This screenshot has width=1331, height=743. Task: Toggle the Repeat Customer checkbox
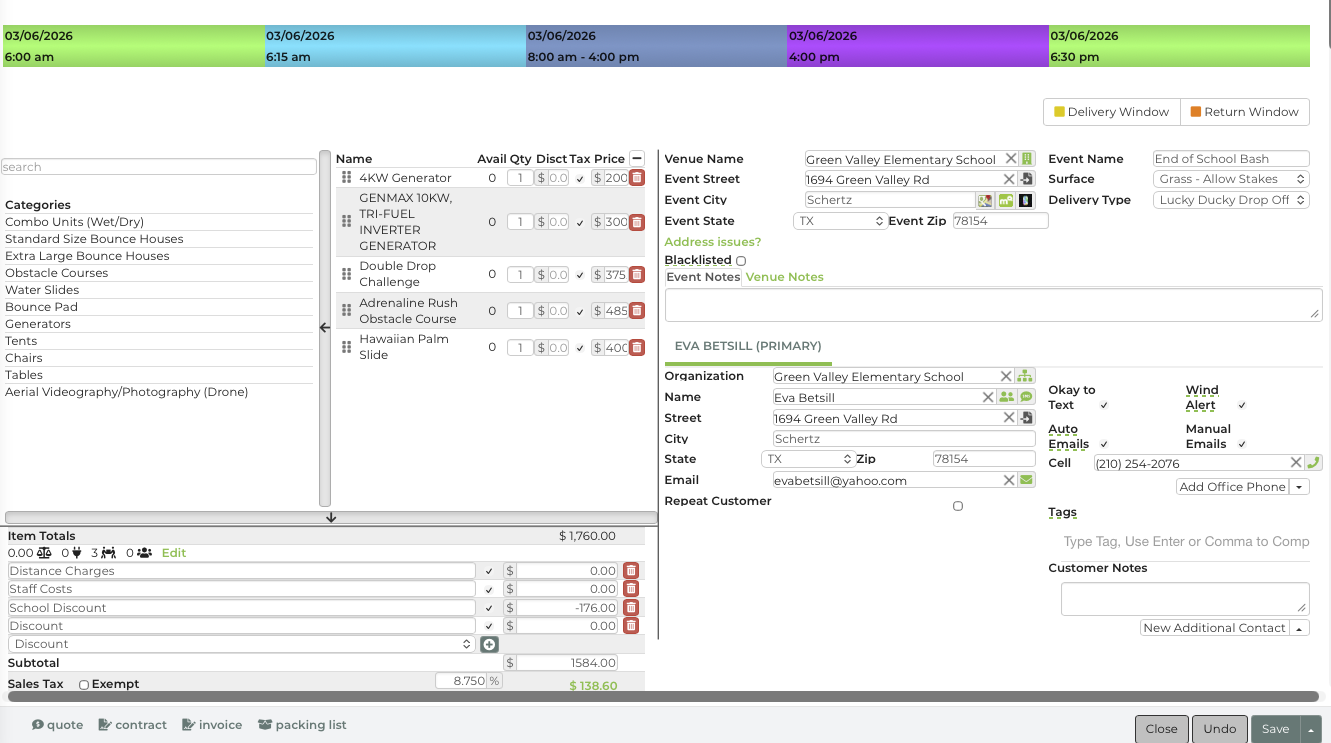click(x=957, y=506)
